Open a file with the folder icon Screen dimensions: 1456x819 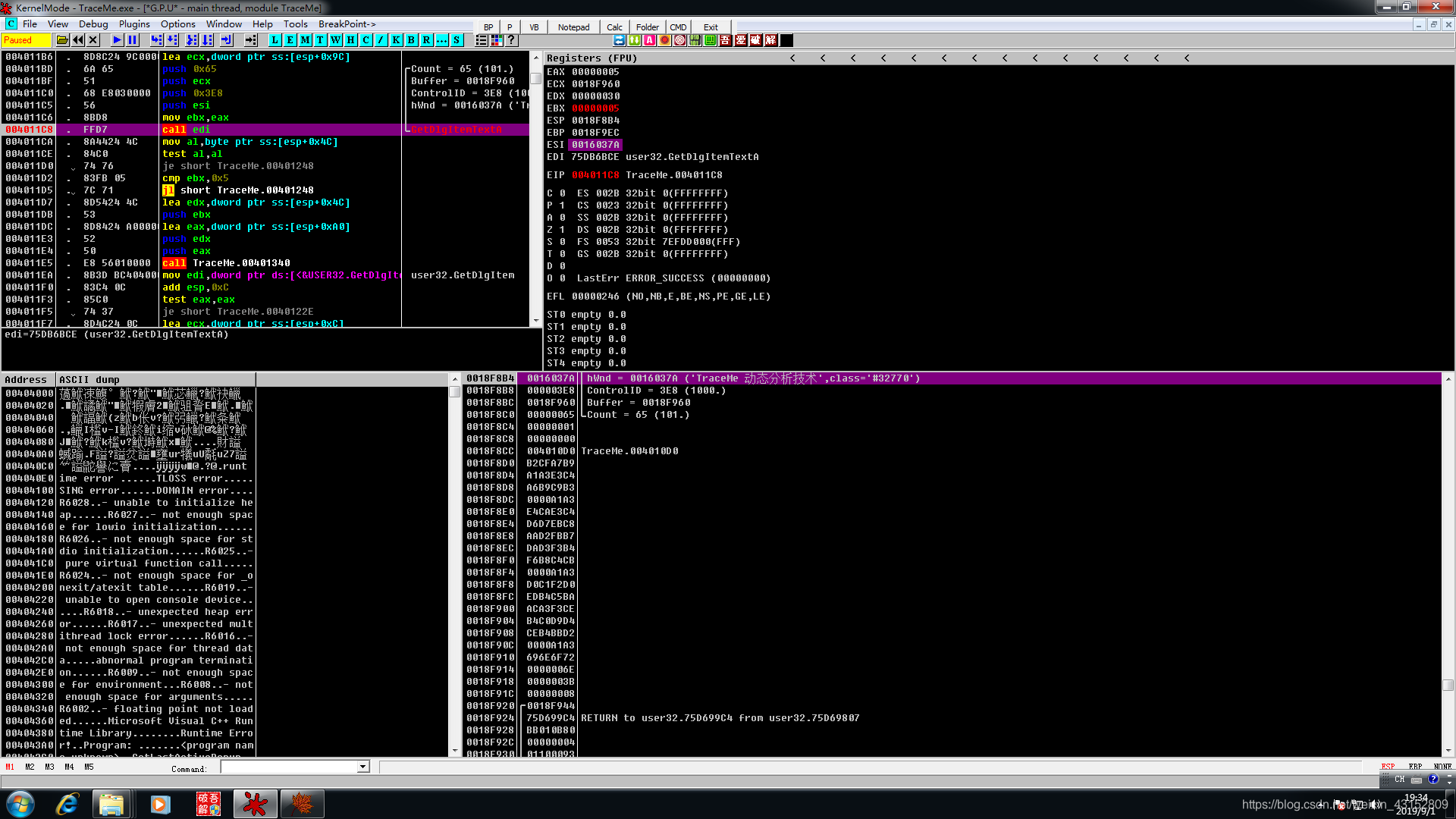coord(62,40)
